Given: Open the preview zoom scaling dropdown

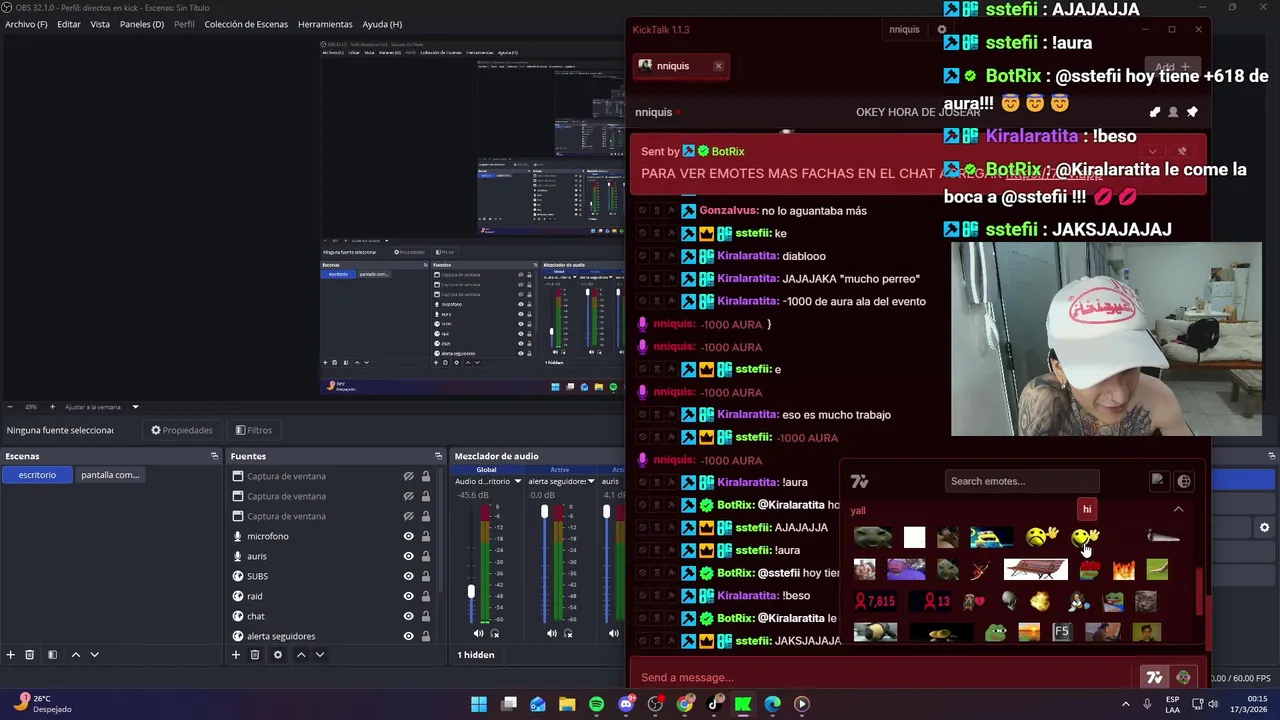Looking at the screenshot, I should pos(135,407).
